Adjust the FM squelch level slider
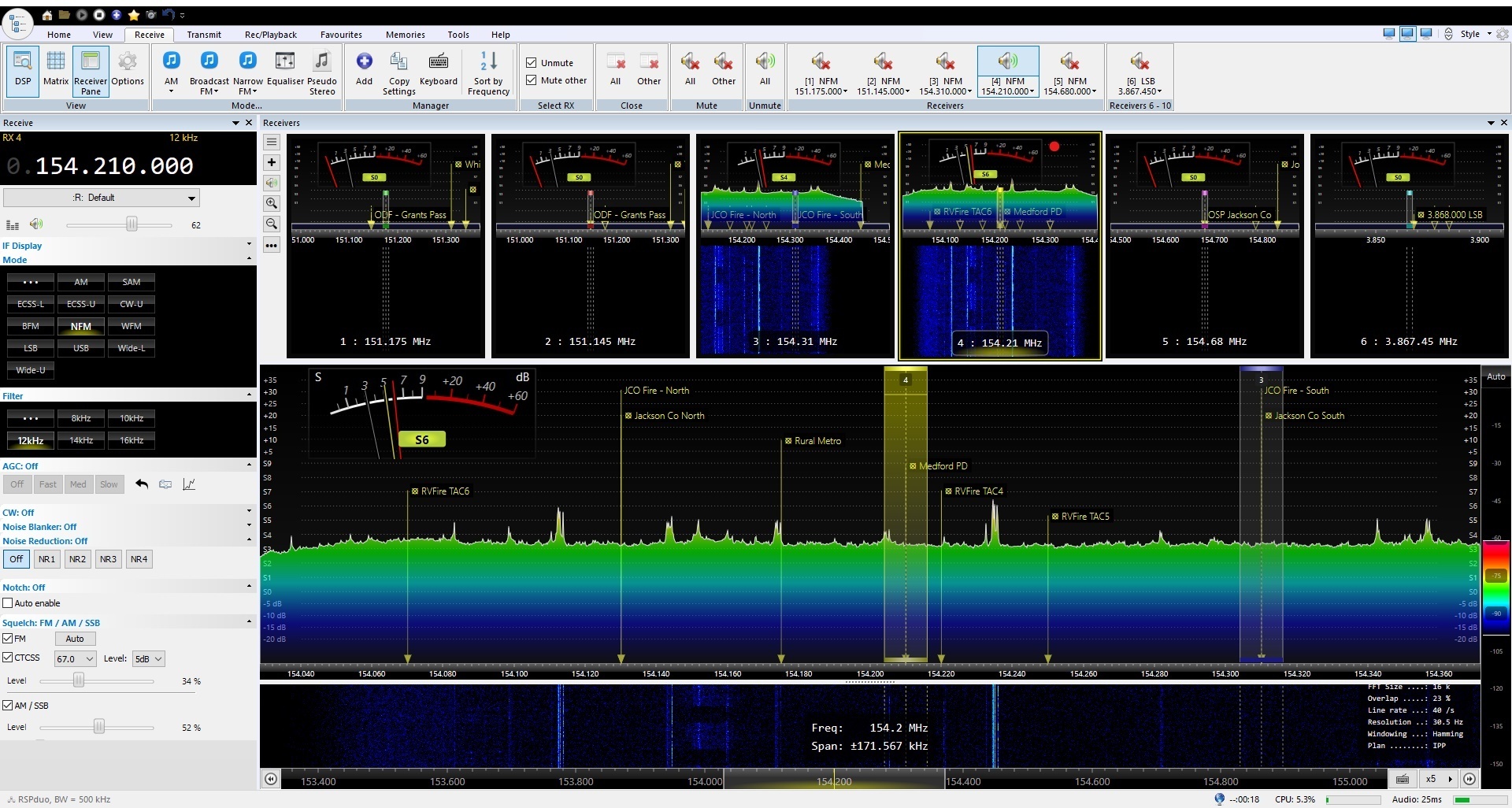 click(x=79, y=680)
